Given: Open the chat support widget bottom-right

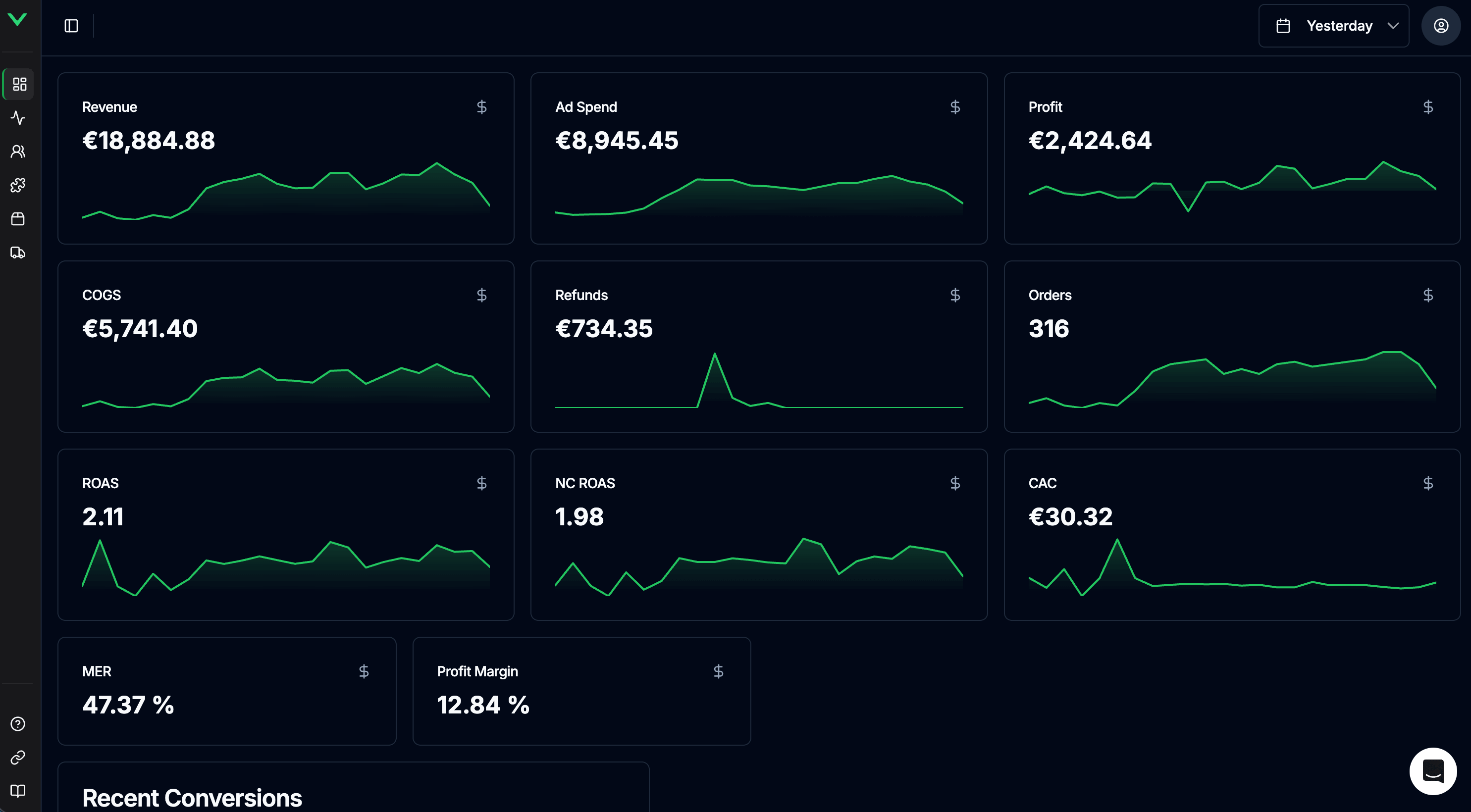Looking at the screenshot, I should 1432,770.
